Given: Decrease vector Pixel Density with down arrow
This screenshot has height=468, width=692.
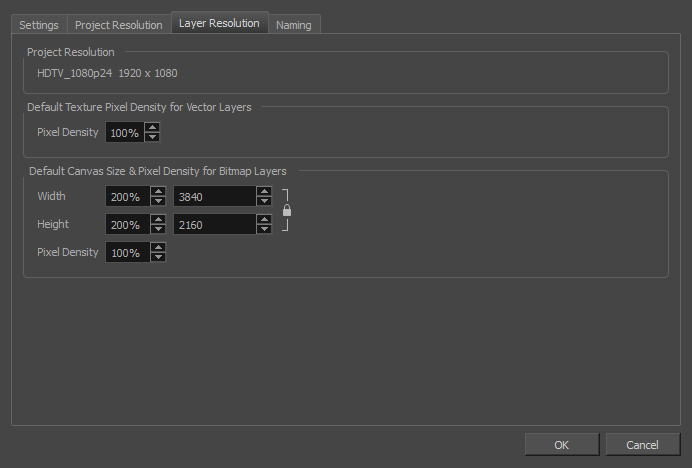Looking at the screenshot, I should pos(152,137).
